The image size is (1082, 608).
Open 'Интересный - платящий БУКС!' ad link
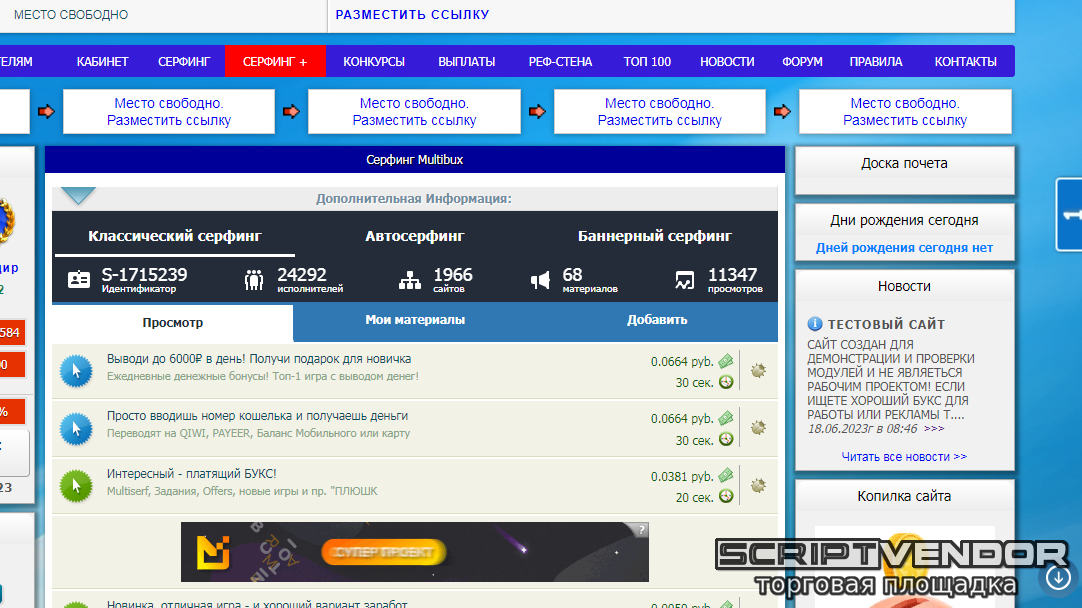[x=191, y=474]
